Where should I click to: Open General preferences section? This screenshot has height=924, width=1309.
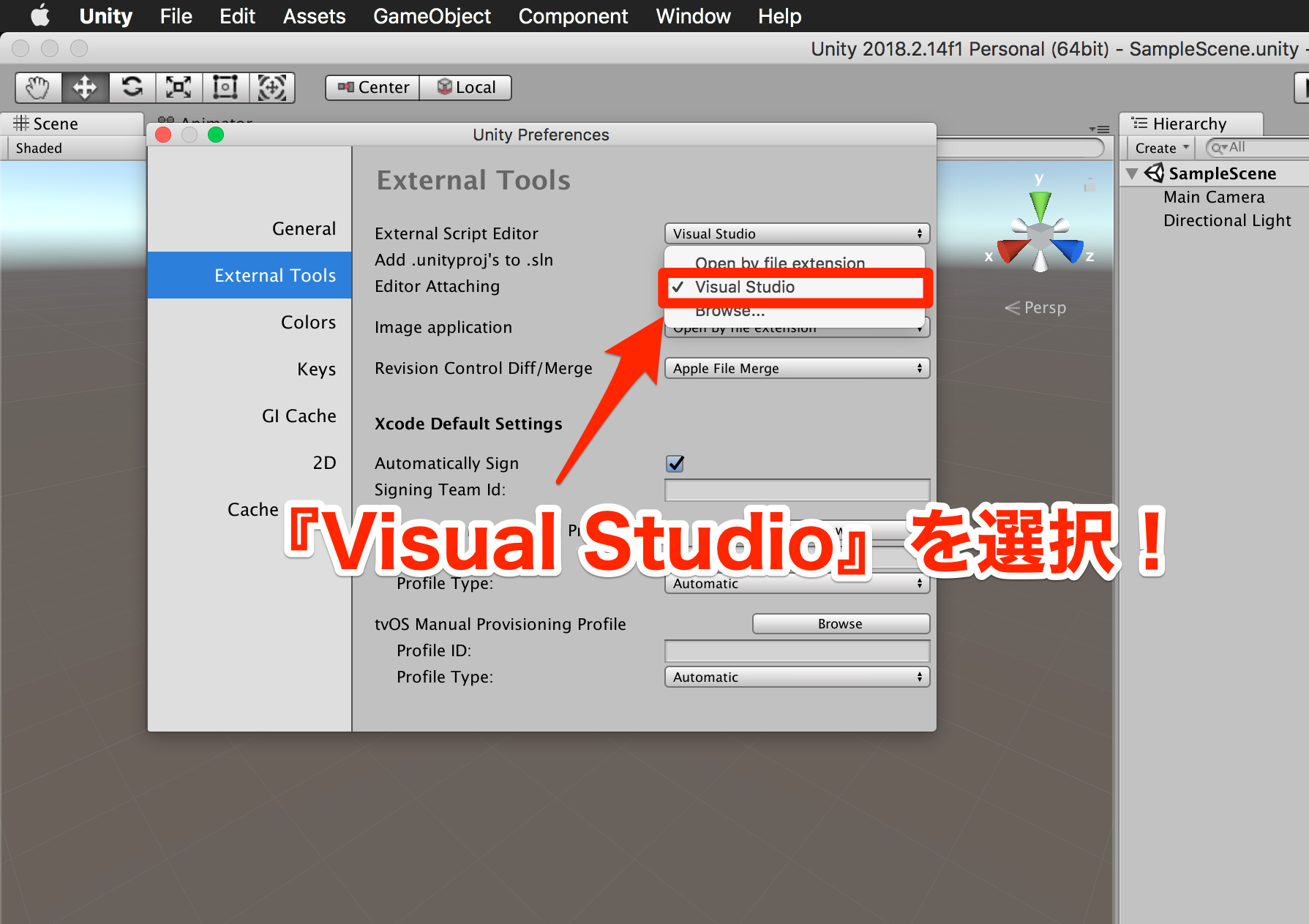(250, 229)
